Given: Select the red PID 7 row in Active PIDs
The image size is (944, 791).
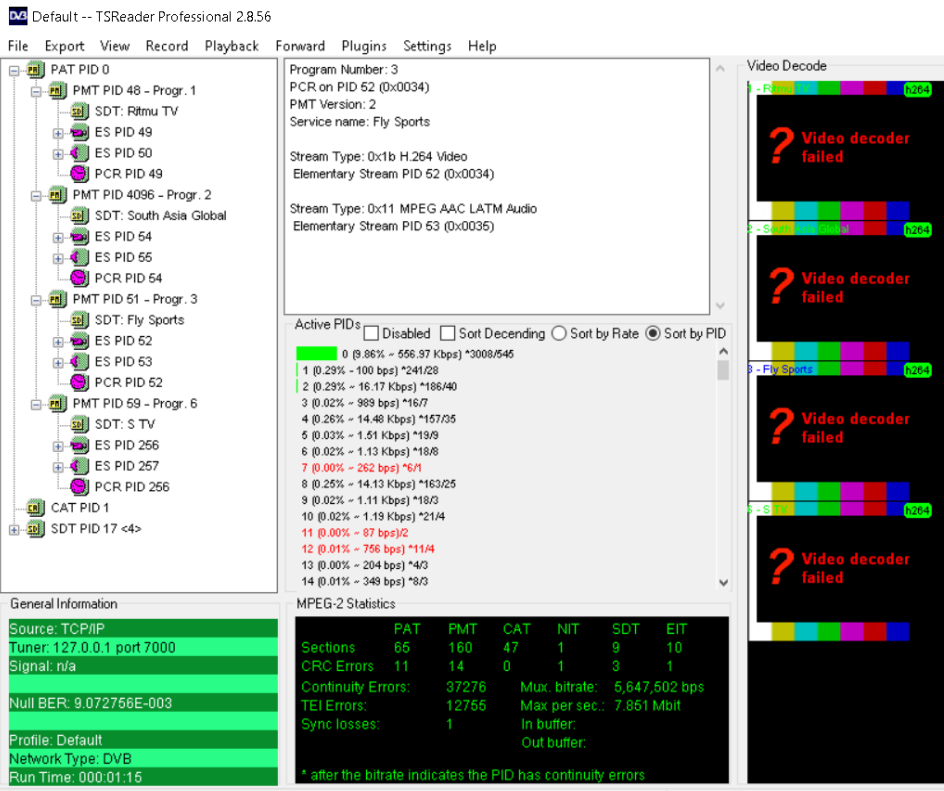Looking at the screenshot, I should tap(361, 468).
